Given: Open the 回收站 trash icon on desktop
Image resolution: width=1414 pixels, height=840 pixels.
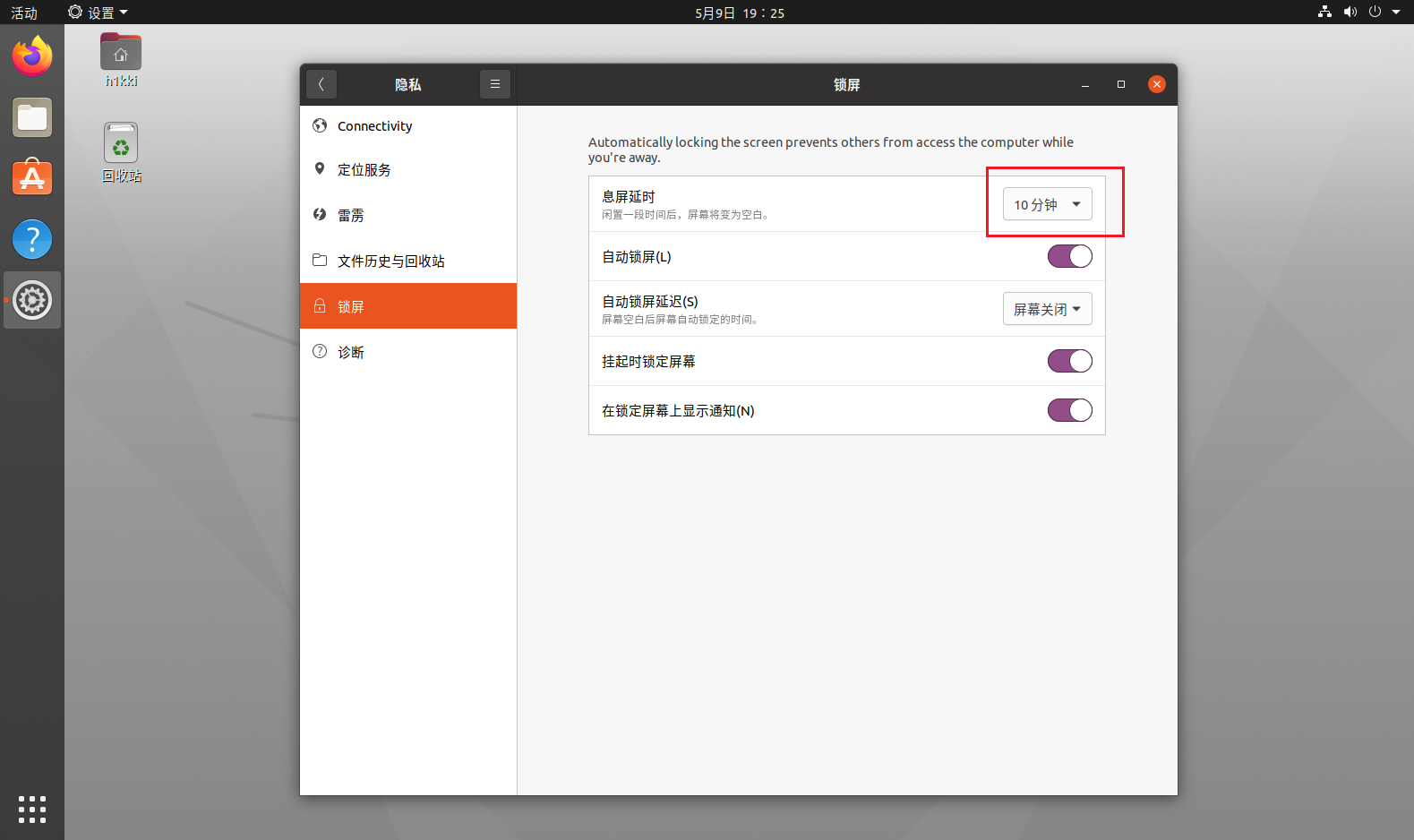Looking at the screenshot, I should tap(121, 153).
